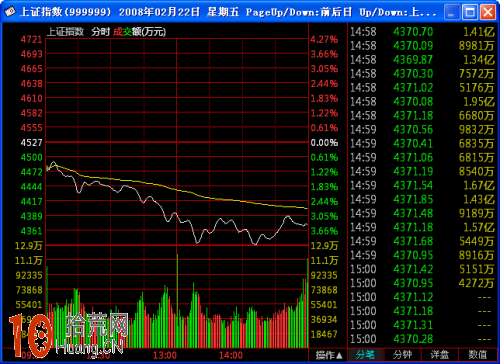This screenshot has height=364, width=500.
Task: Select the 4389 price axis label
Action: [31, 216]
